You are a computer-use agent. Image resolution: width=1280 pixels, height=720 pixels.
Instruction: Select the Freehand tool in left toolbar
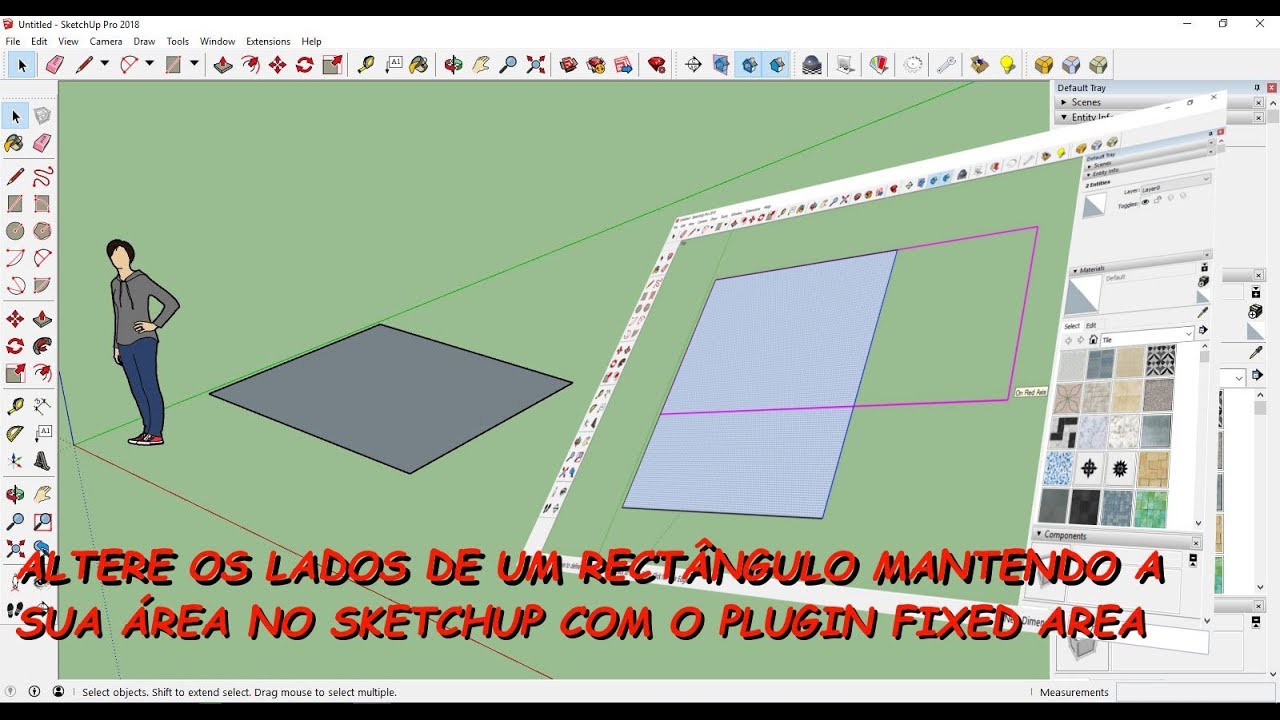pos(42,177)
